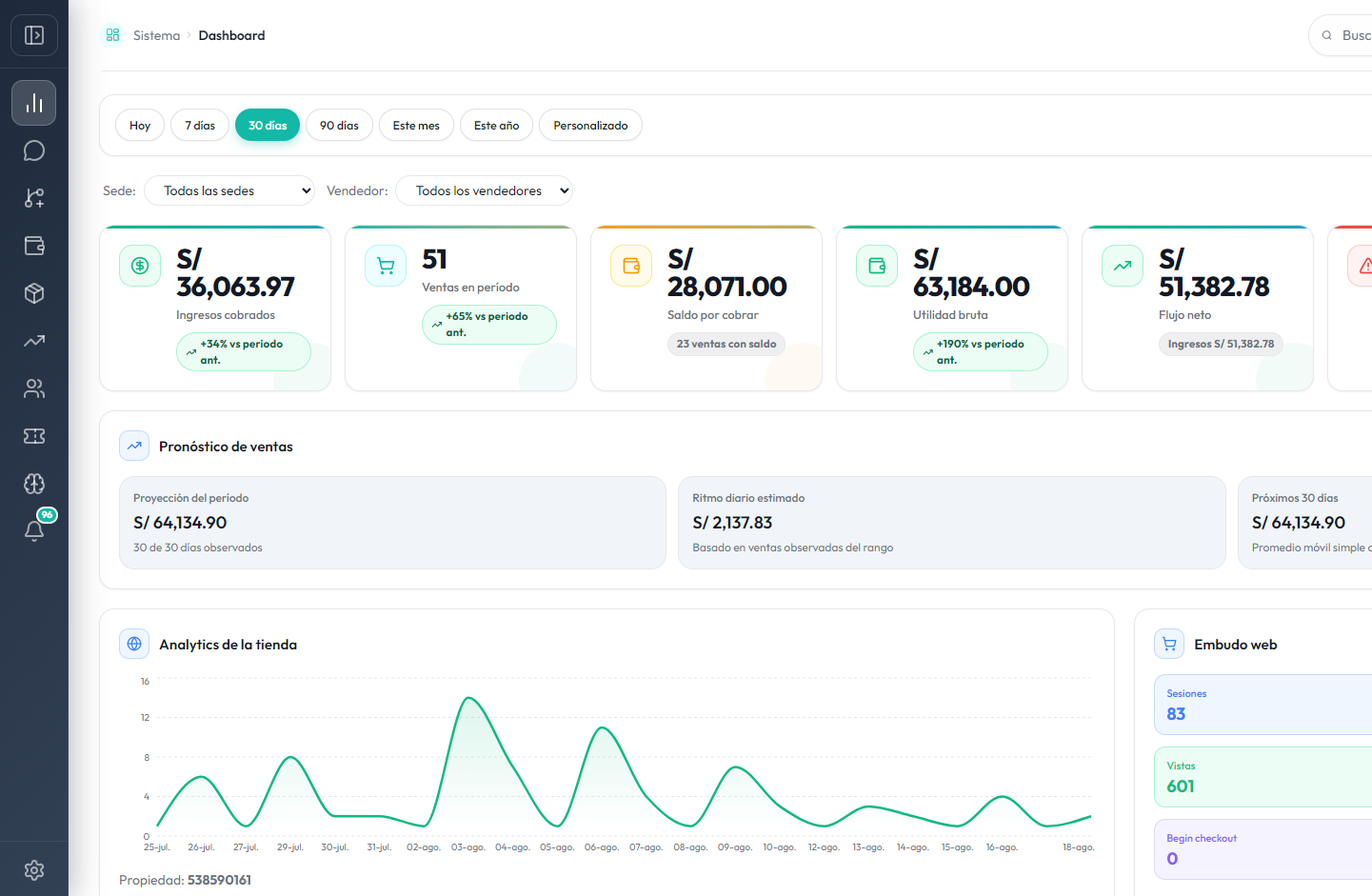Click the cart icon on Ventas en período card
Screen dimensions: 1372x896
(386, 266)
